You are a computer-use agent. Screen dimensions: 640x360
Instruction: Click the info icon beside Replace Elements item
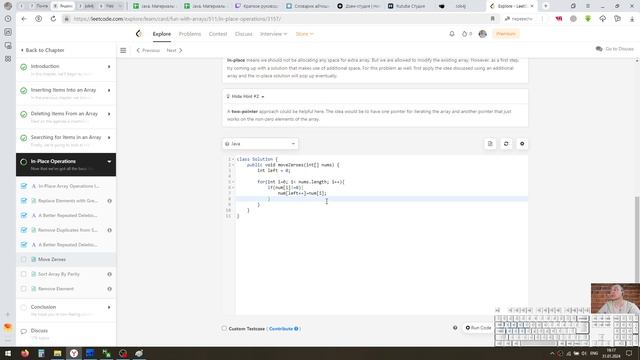109,201
